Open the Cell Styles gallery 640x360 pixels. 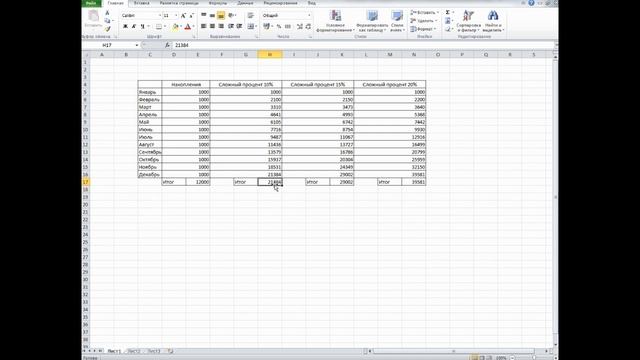pos(397,21)
